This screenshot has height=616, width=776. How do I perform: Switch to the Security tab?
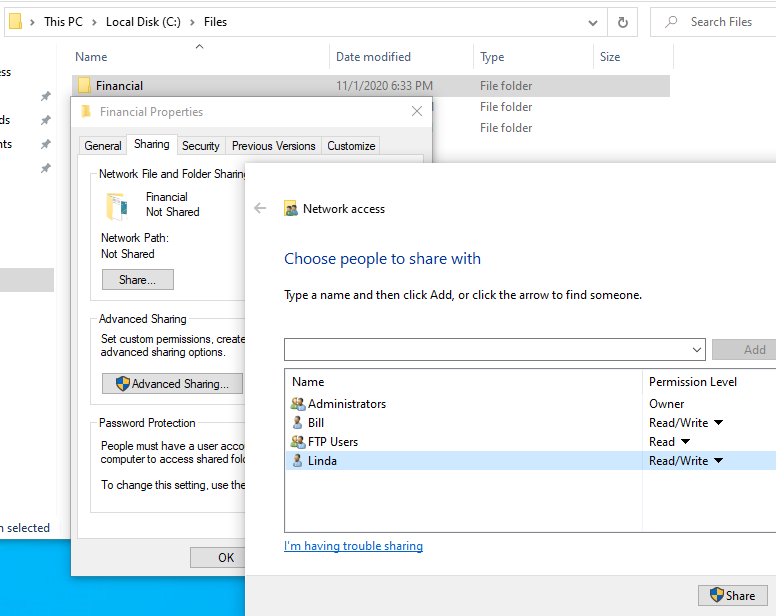pos(200,146)
